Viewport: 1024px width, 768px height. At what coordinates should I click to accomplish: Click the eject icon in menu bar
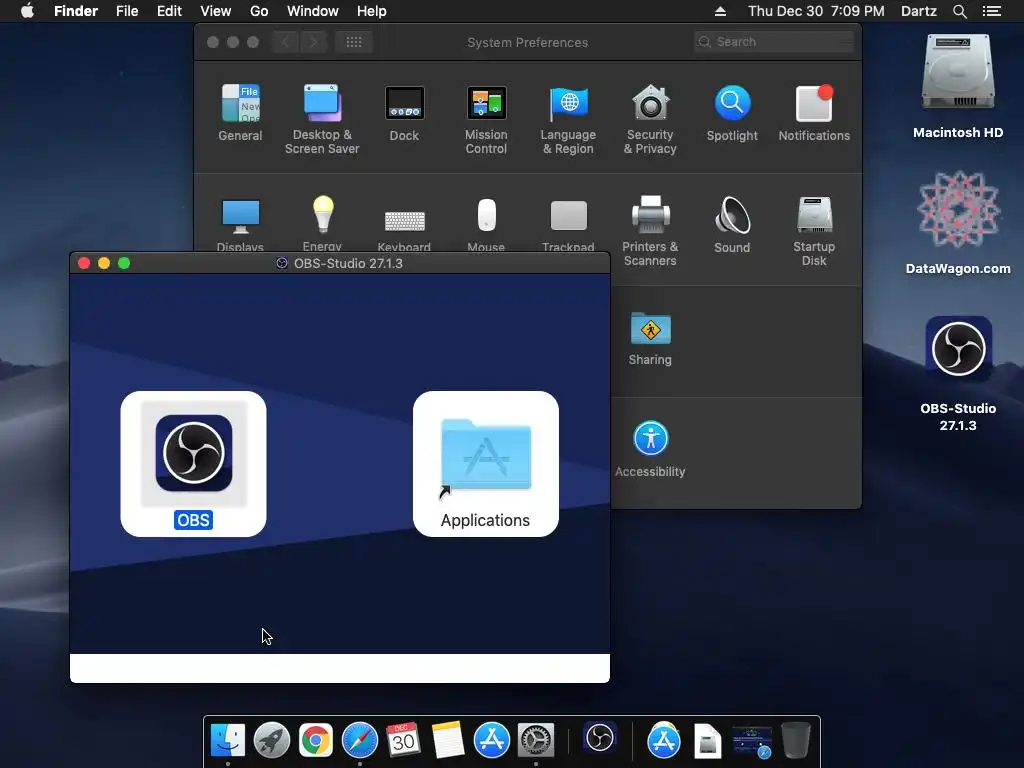[x=720, y=11]
